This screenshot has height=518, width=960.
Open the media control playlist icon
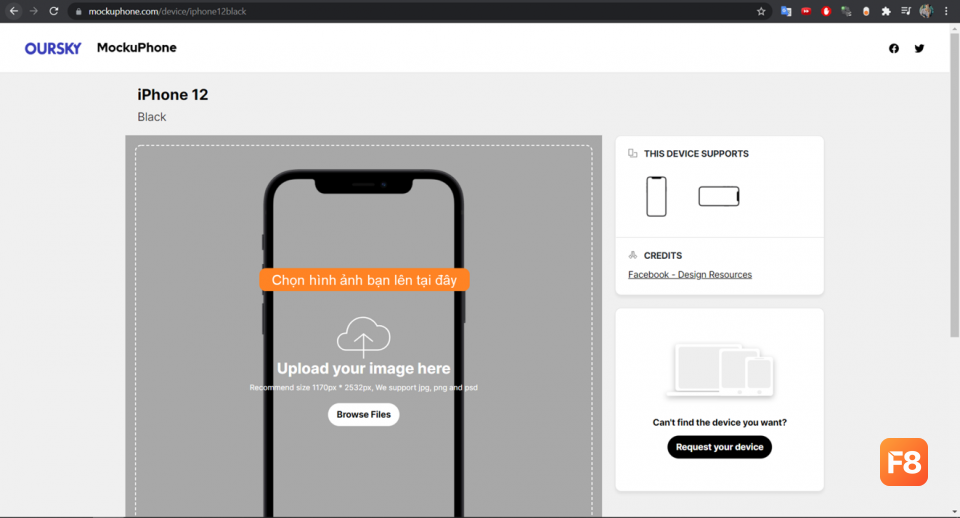coord(906,11)
